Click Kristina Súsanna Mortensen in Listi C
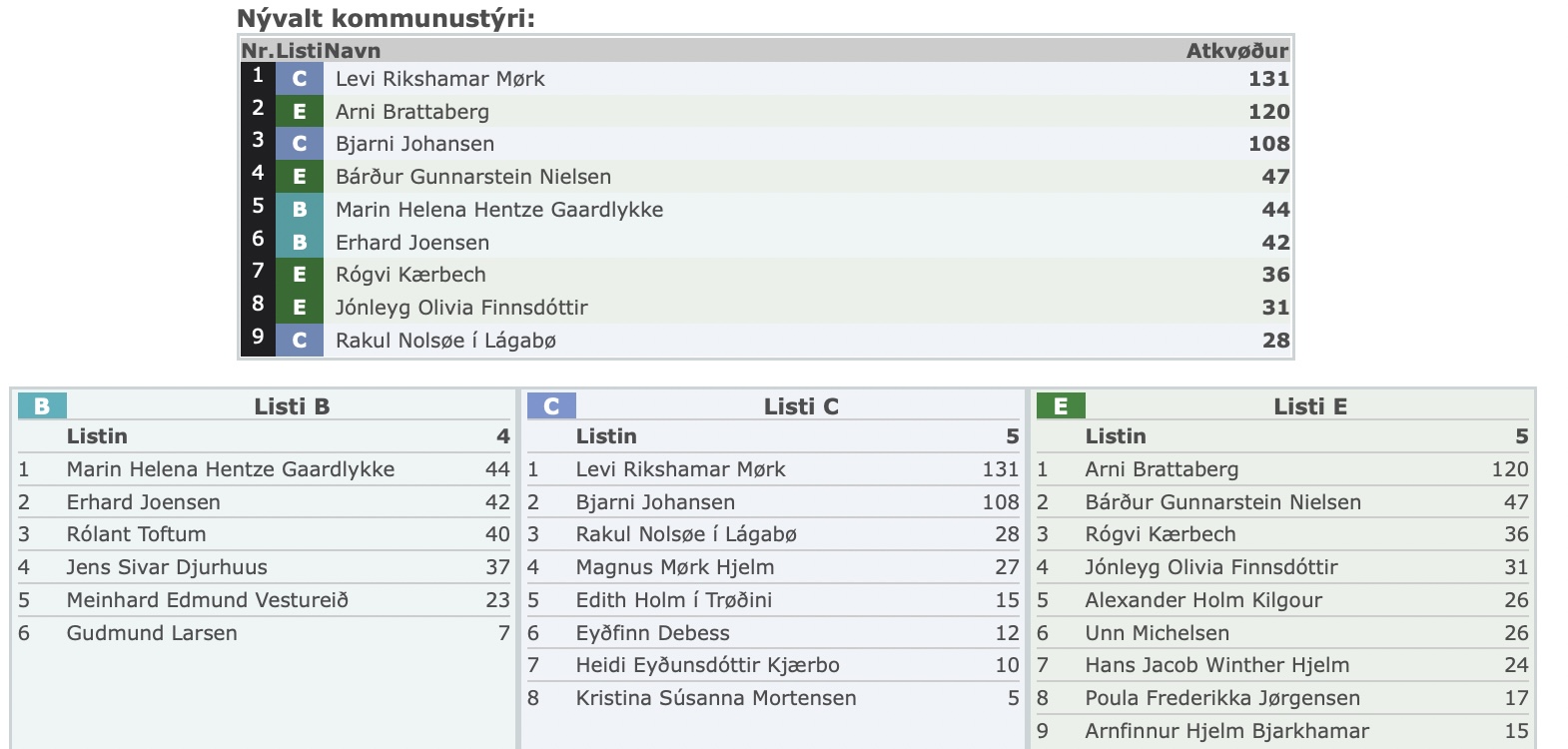The height and width of the screenshot is (749, 1568). [715, 698]
